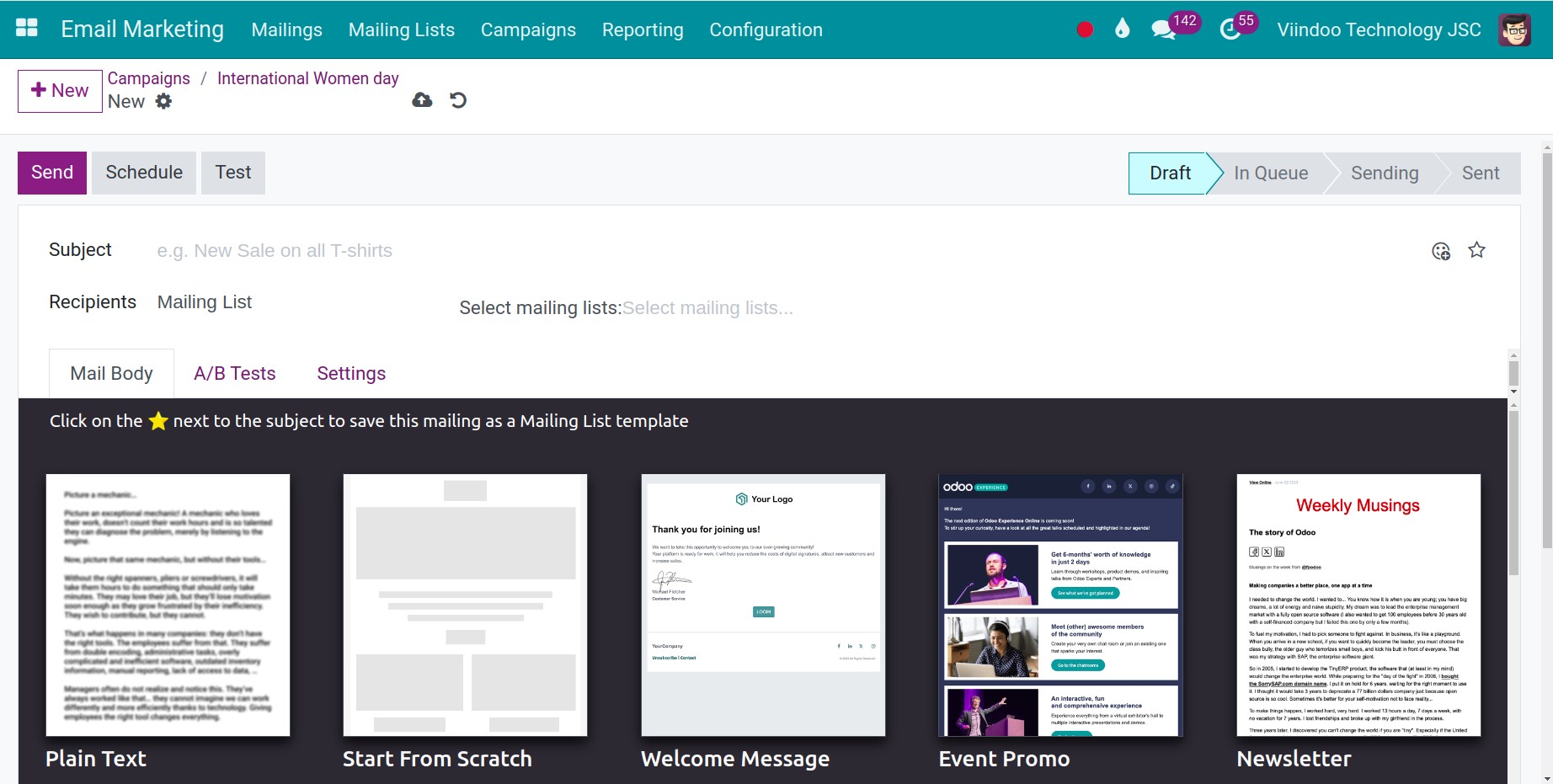Viewport: 1553px width, 784px height.
Task: Discard changes with the undo arrow icon
Action: point(458,100)
